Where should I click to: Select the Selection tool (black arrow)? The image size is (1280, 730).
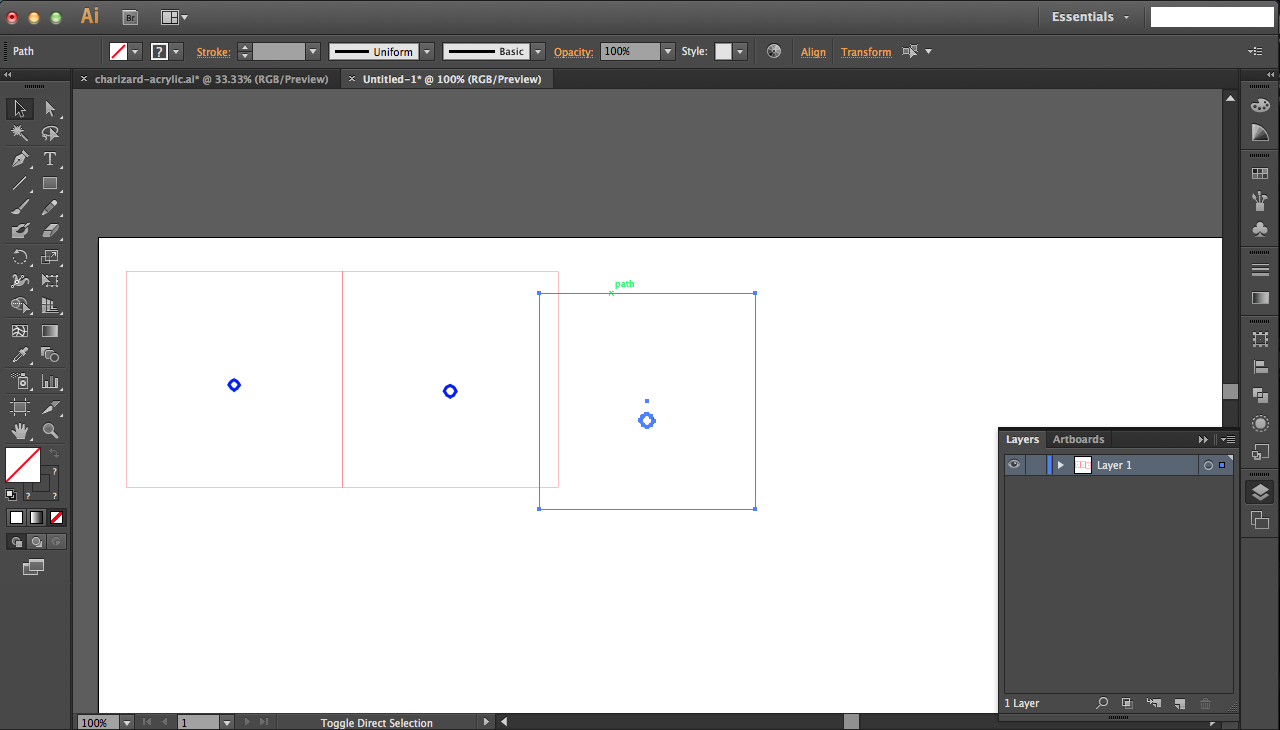20,109
